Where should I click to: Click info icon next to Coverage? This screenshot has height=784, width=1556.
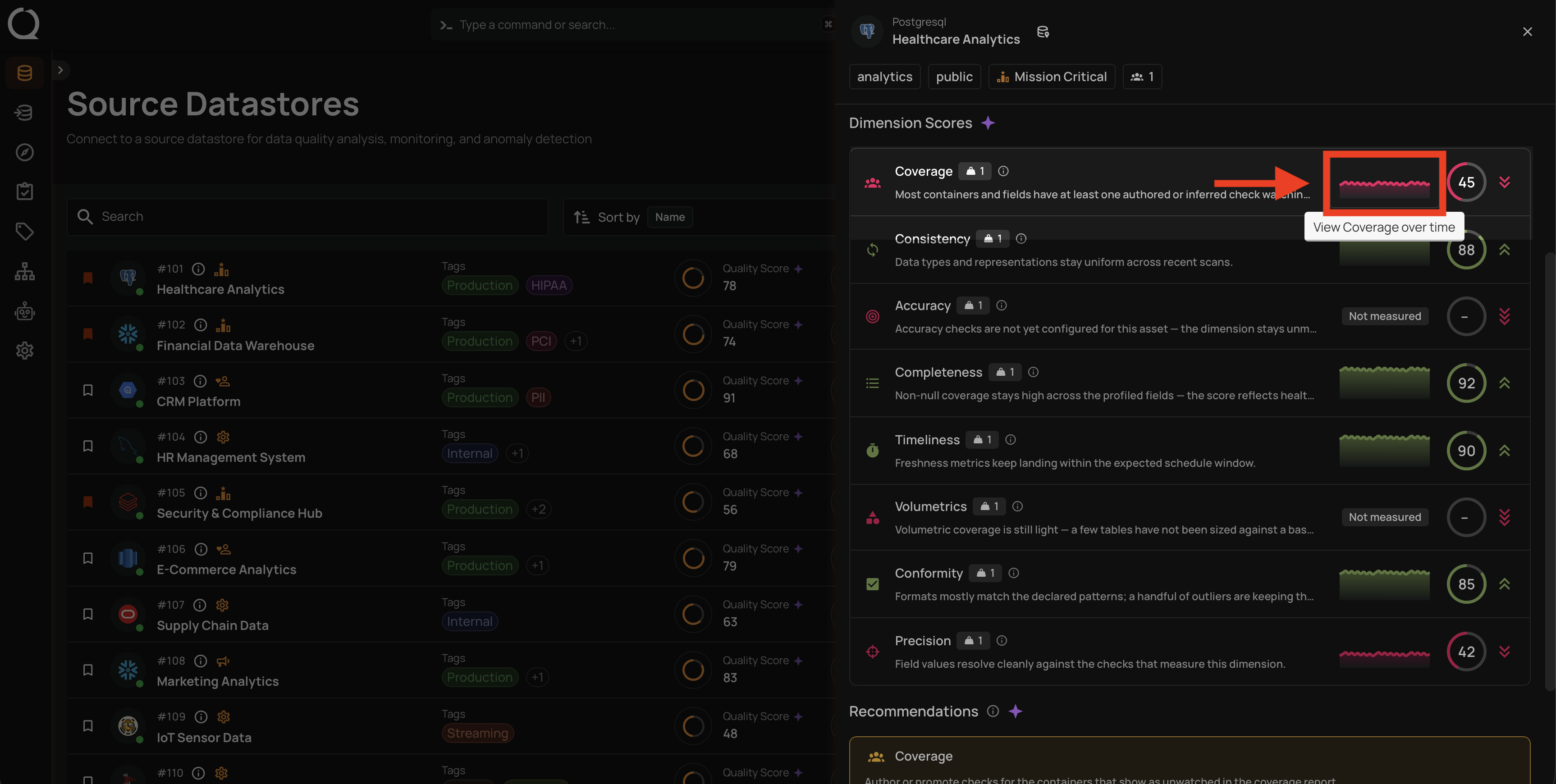coord(1003,172)
